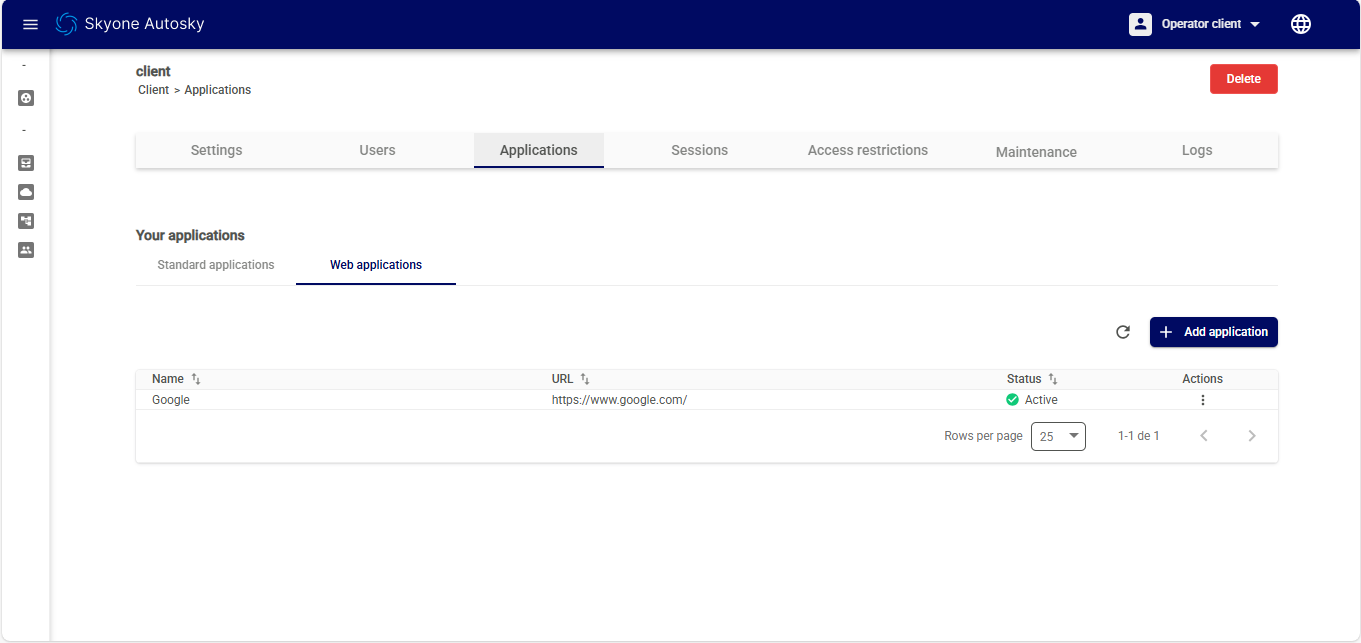Refresh the web applications list

tap(1122, 332)
